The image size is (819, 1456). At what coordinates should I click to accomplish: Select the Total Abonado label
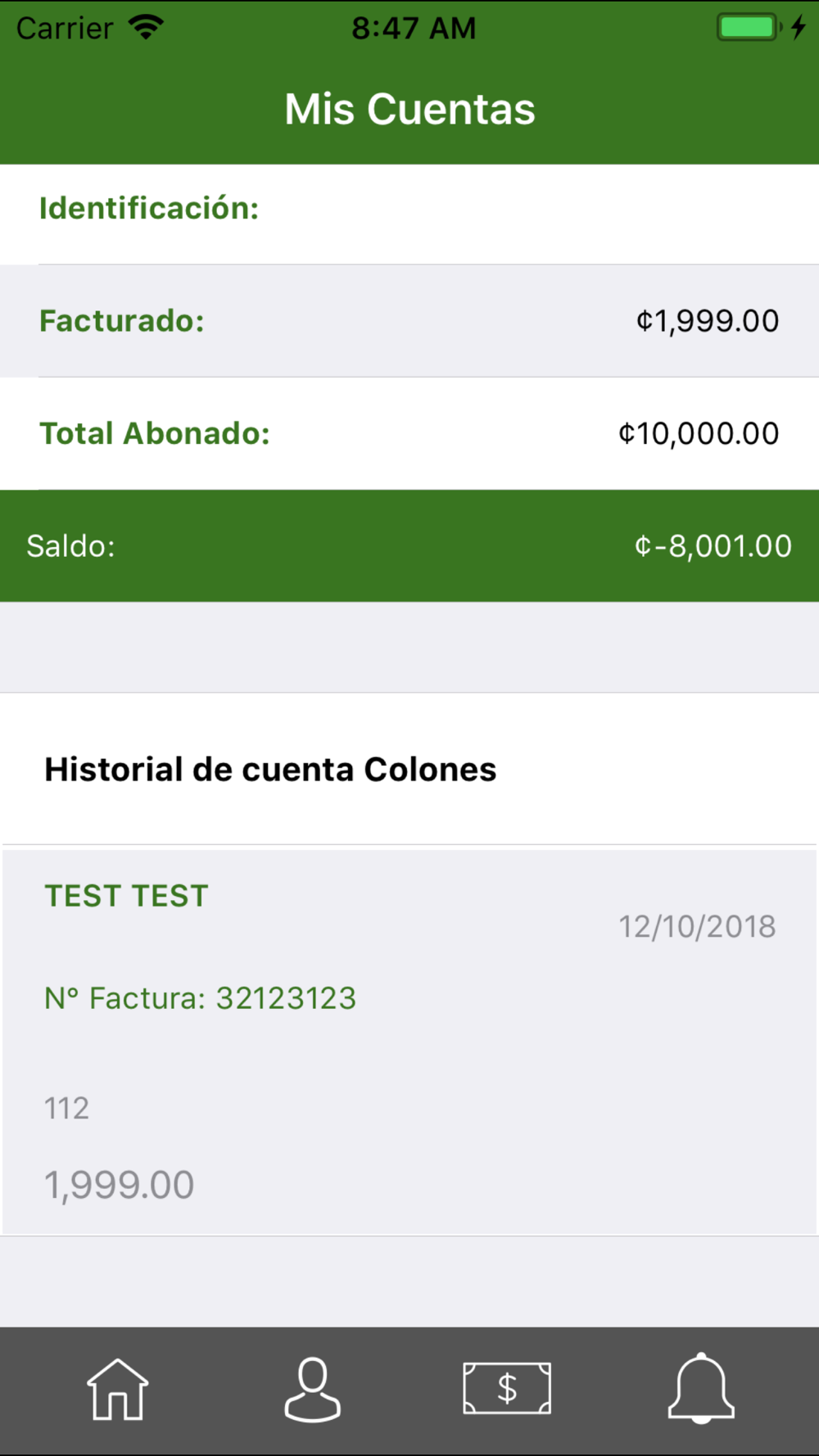tap(155, 434)
